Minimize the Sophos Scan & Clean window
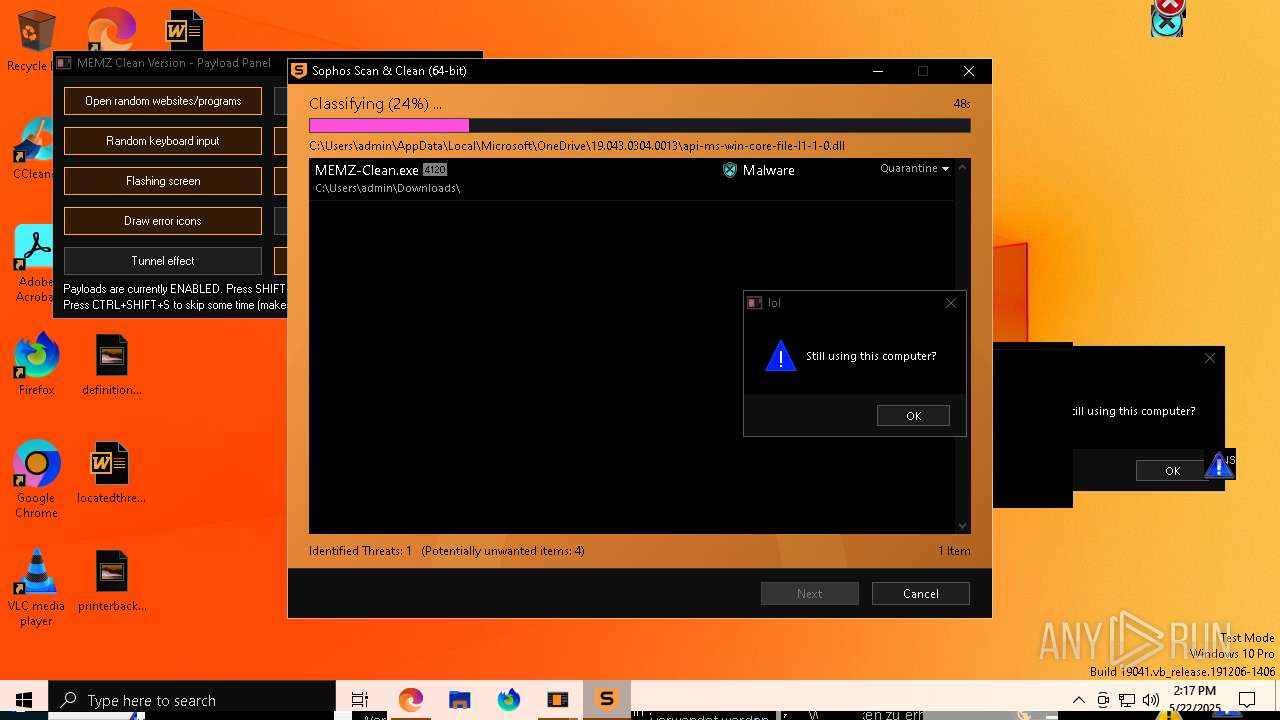Viewport: 1280px width, 720px height. pos(878,71)
